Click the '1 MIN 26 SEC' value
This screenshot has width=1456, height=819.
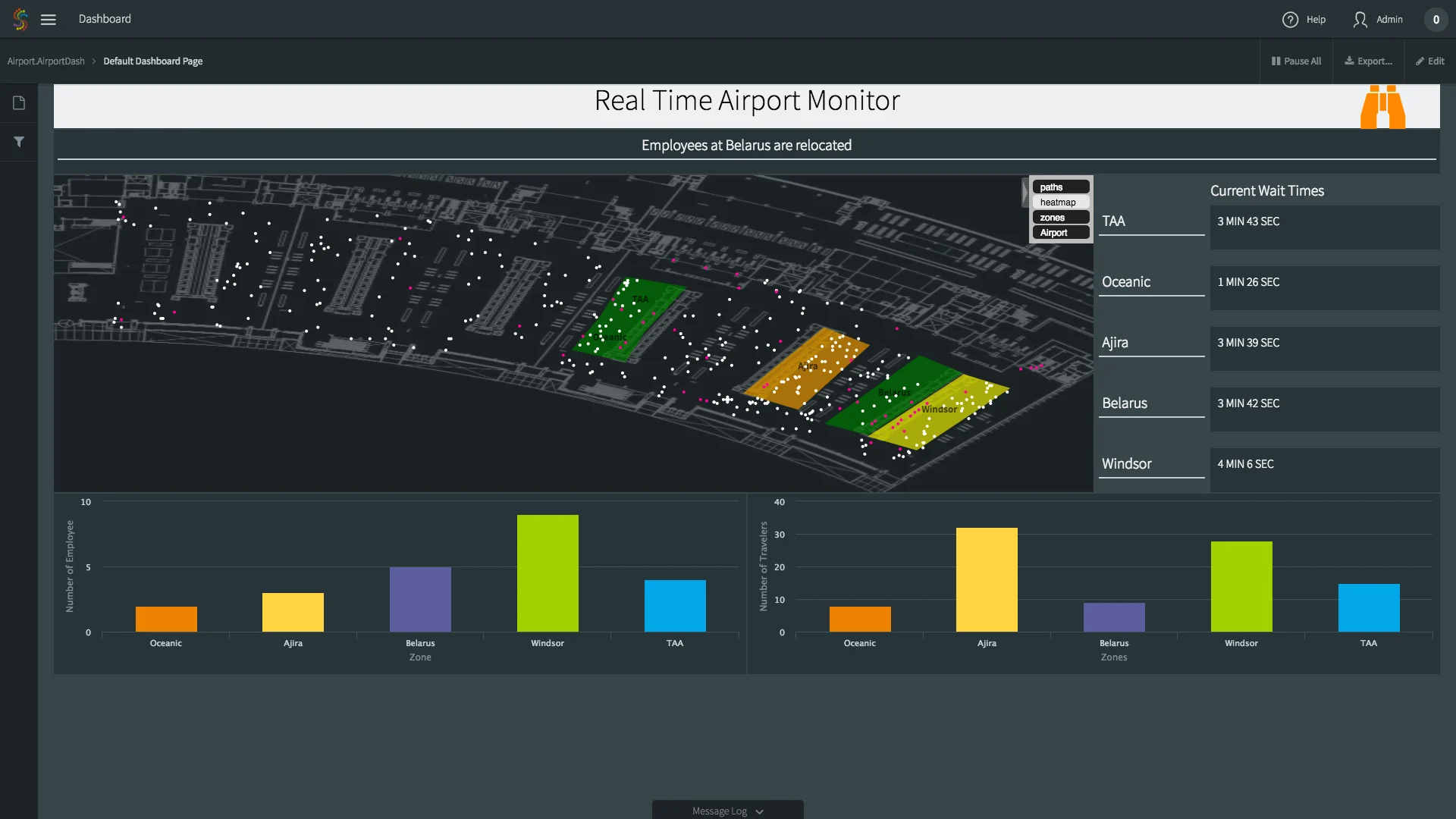pyautogui.click(x=1248, y=282)
